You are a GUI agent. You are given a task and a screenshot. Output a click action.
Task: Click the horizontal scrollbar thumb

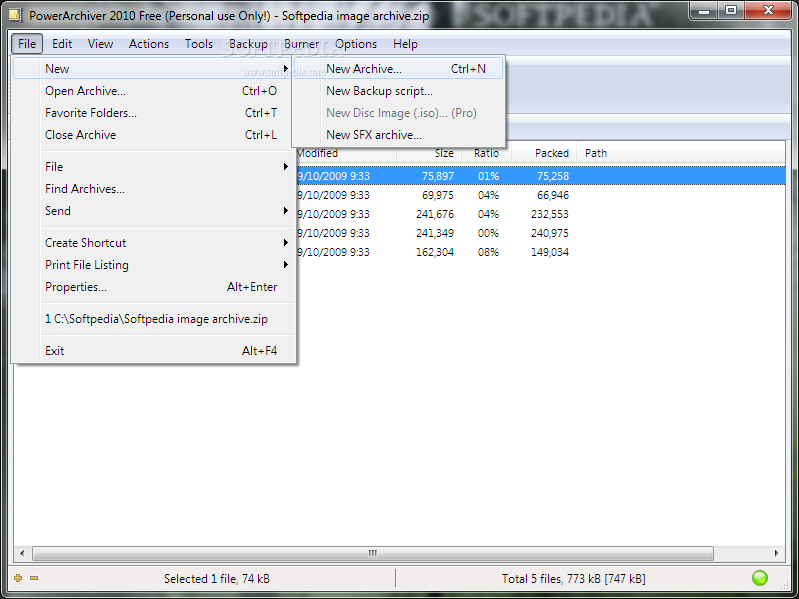[372, 553]
